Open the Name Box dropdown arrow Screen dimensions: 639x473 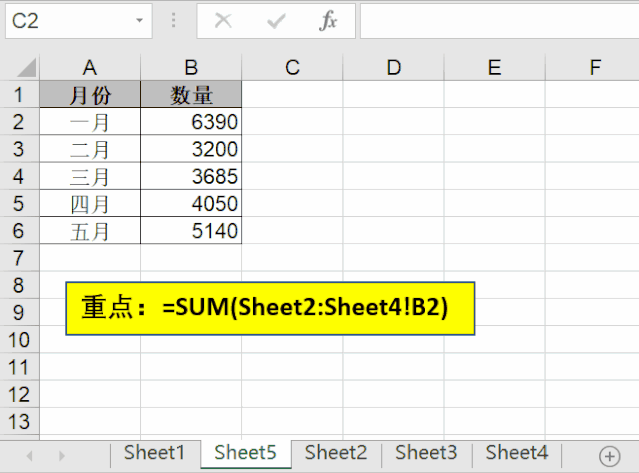pos(139,20)
